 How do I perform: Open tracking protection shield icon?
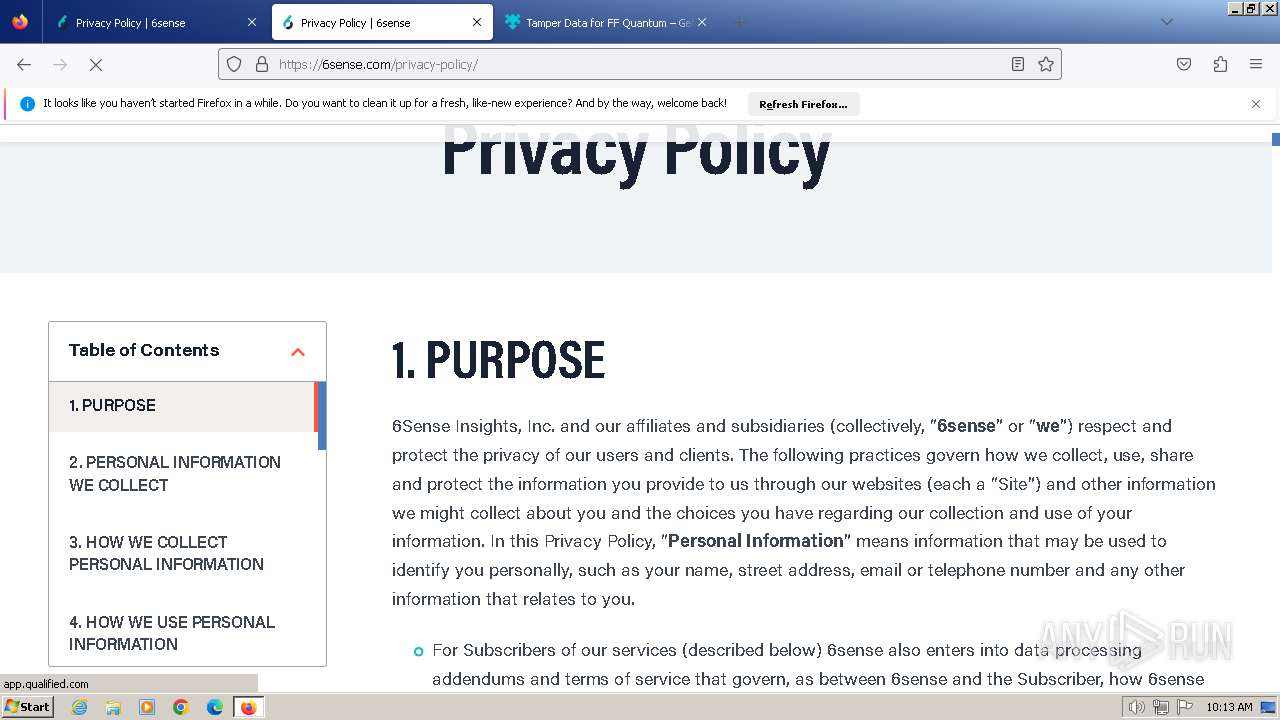(x=234, y=64)
